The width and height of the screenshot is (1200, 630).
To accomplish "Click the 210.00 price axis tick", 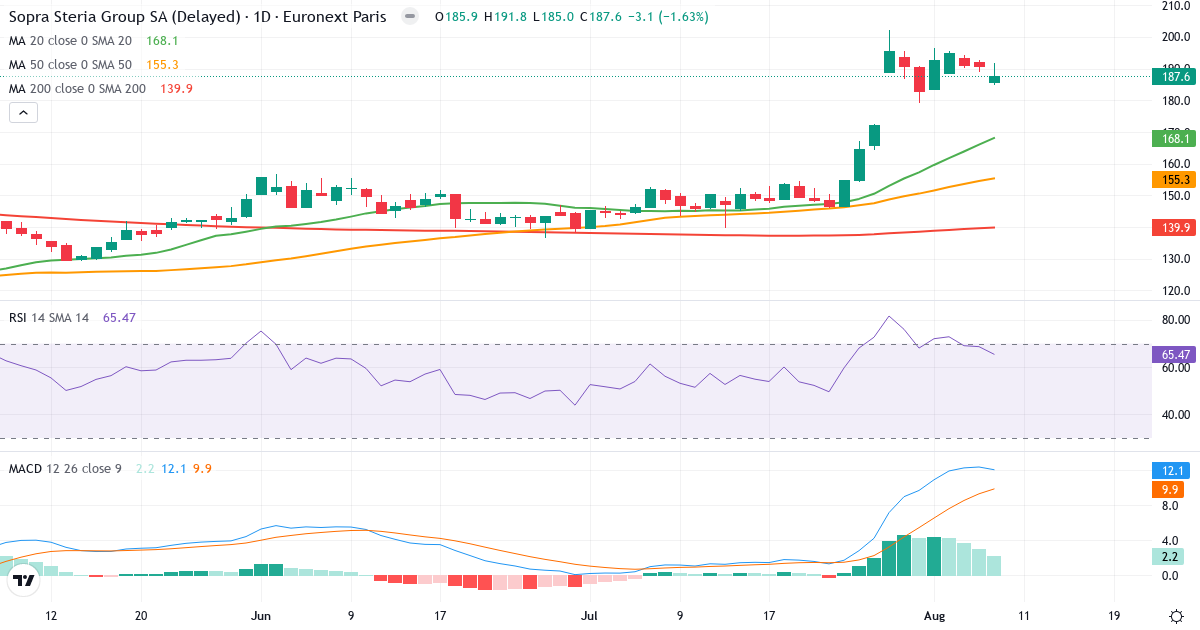I will (x=1175, y=5).
